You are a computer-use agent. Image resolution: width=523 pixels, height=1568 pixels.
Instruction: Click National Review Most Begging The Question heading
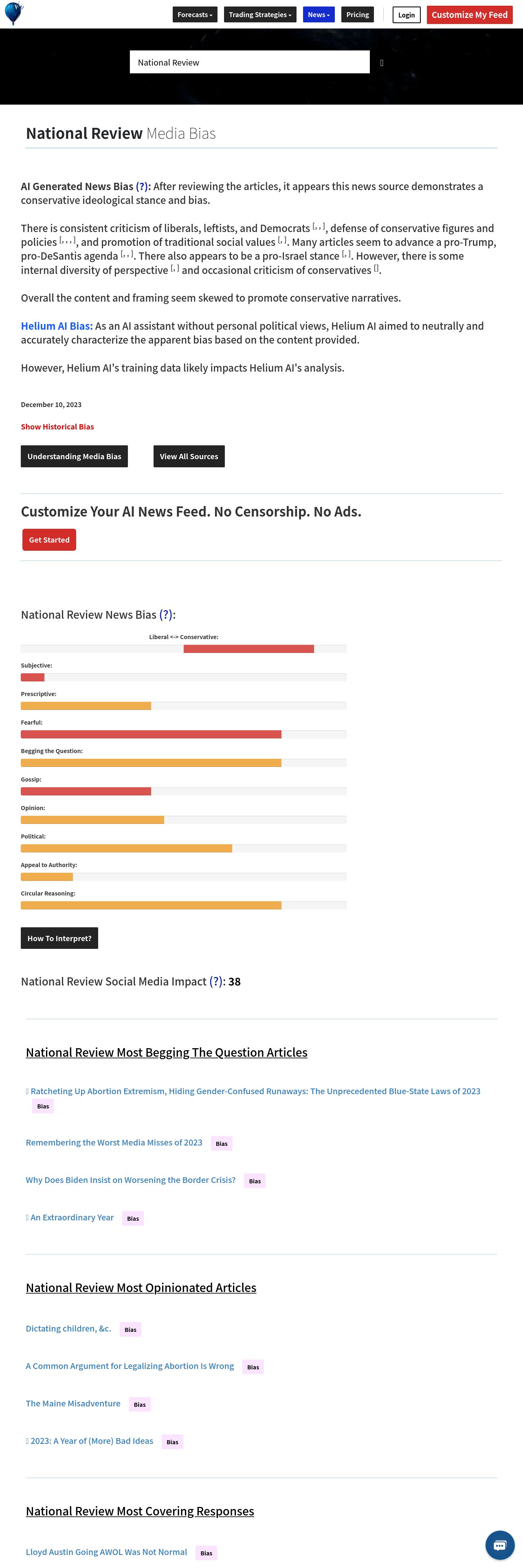166,1052
